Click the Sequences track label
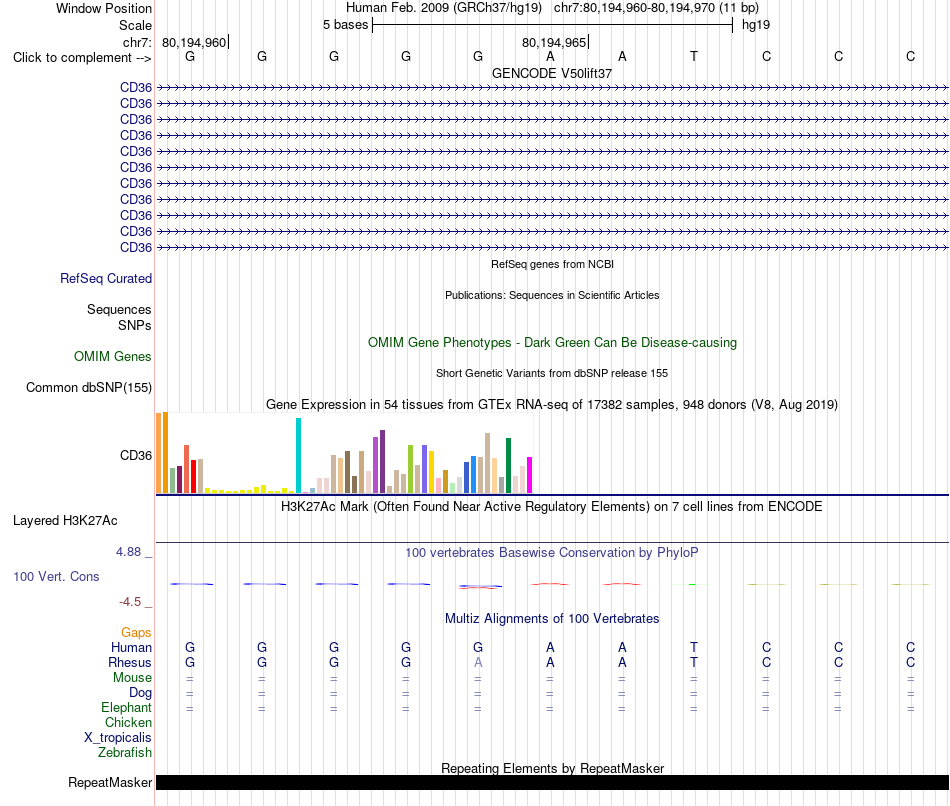950x806 pixels. tap(119, 309)
